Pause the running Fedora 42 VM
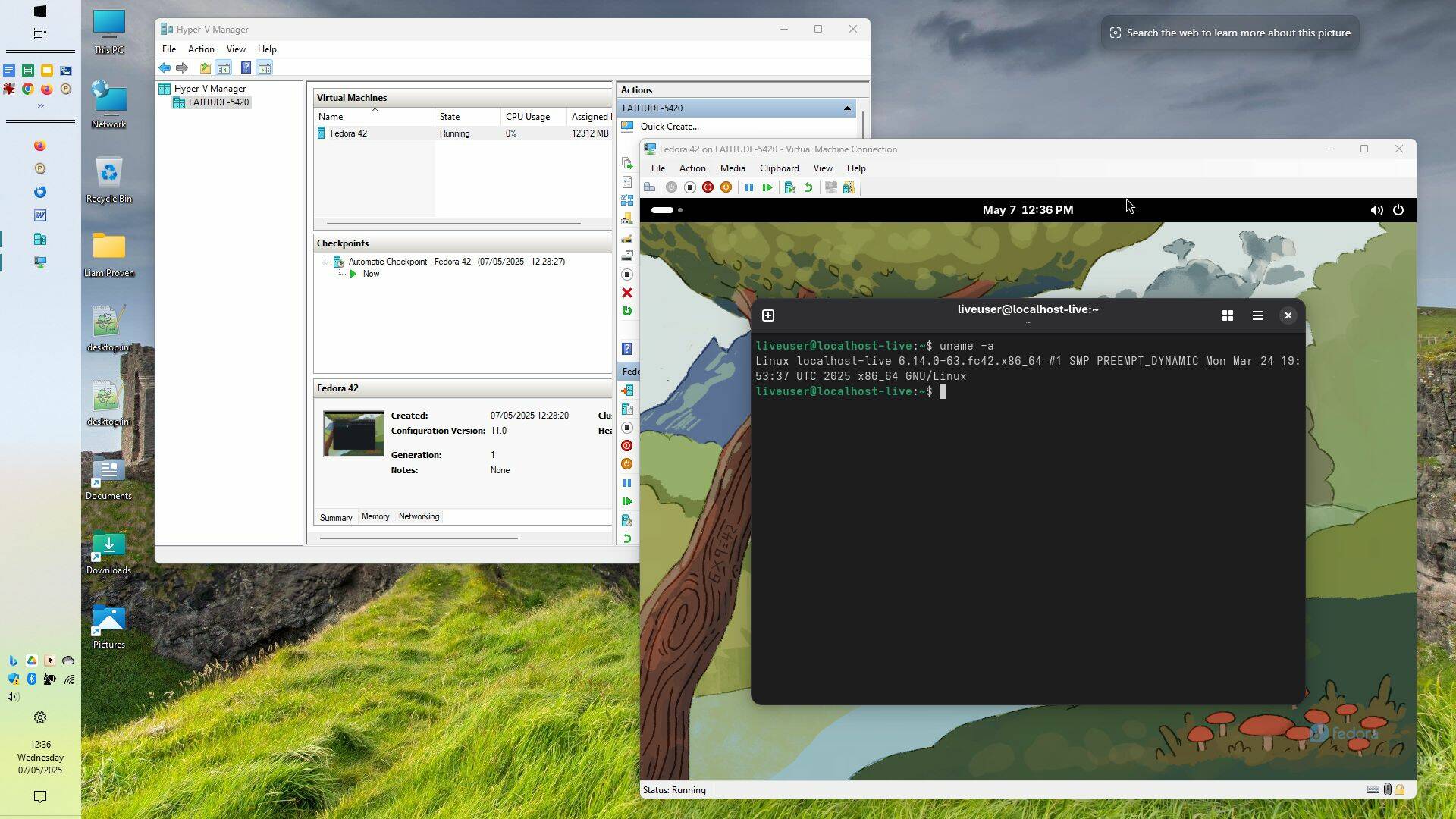The image size is (1456, 819). pos(750,187)
